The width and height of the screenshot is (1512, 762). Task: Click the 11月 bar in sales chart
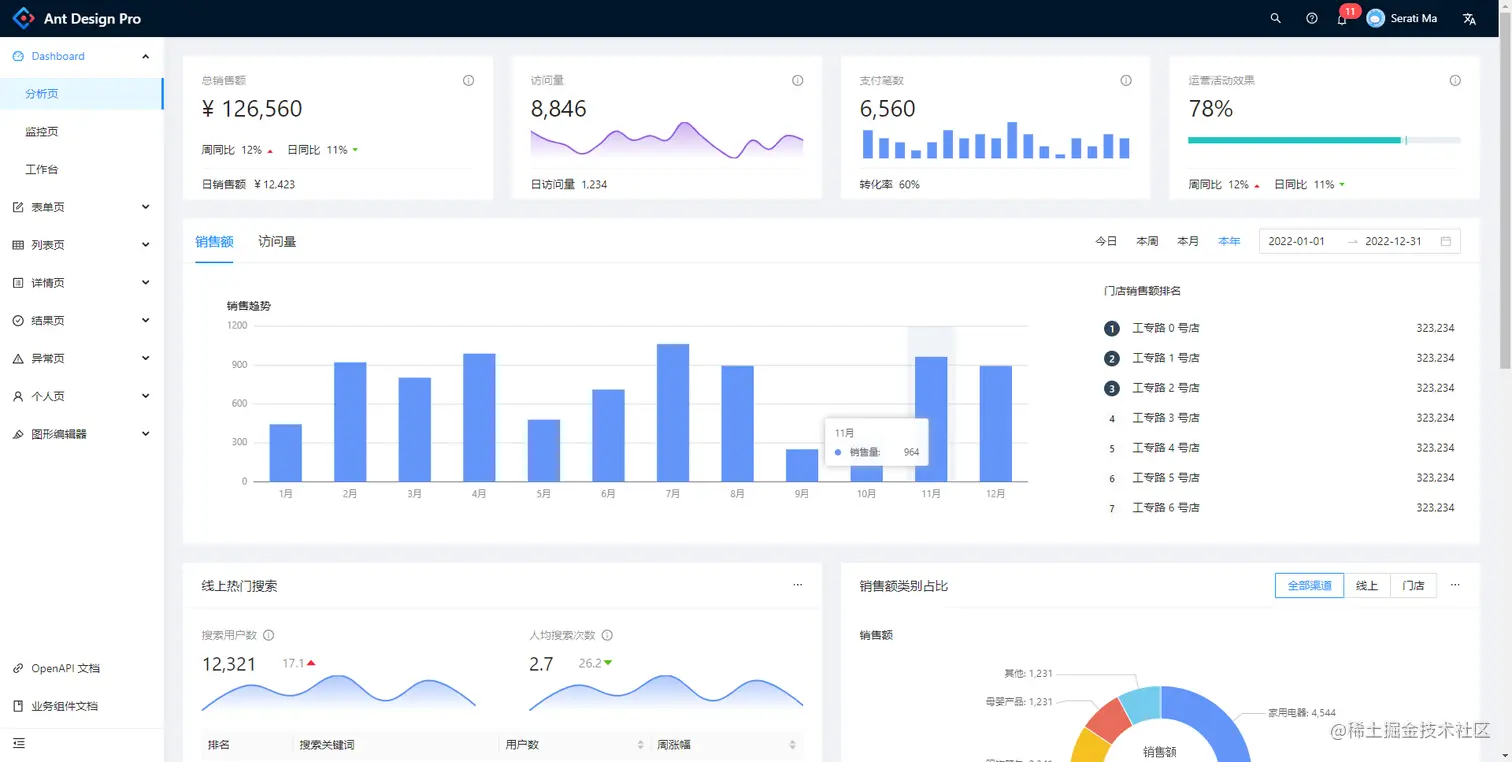tap(931, 419)
